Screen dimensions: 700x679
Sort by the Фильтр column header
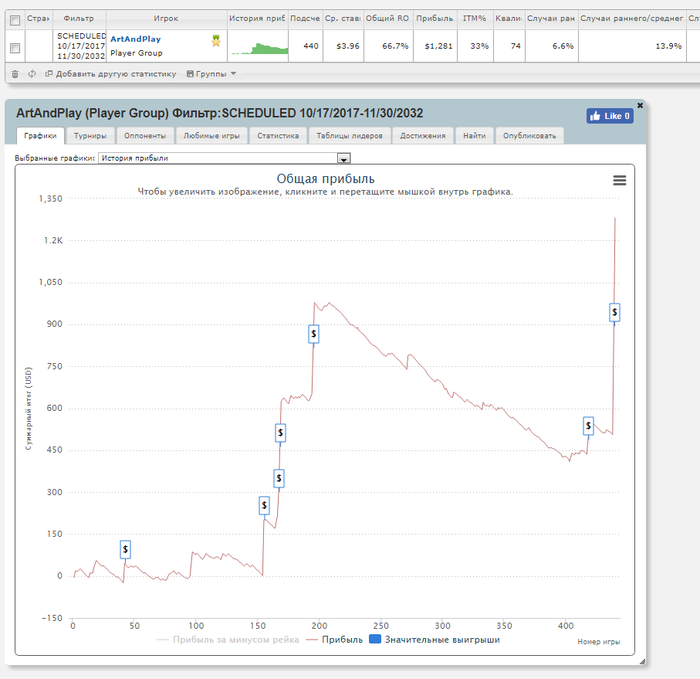(x=79, y=18)
